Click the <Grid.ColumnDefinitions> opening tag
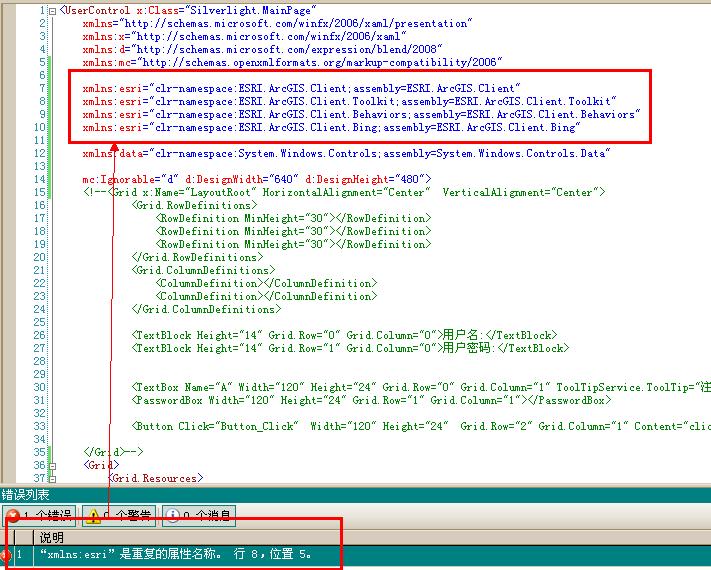This screenshot has height=570, width=711. pos(204,270)
